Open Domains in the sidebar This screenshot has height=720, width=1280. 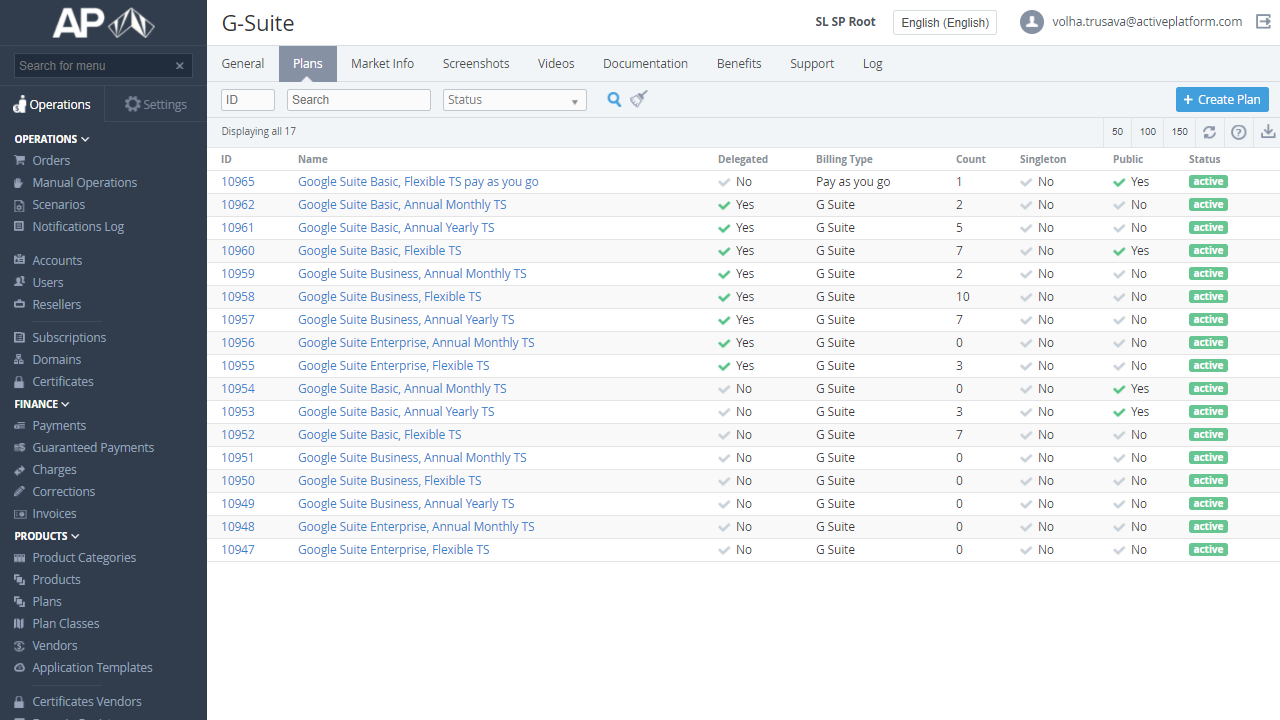coord(57,359)
